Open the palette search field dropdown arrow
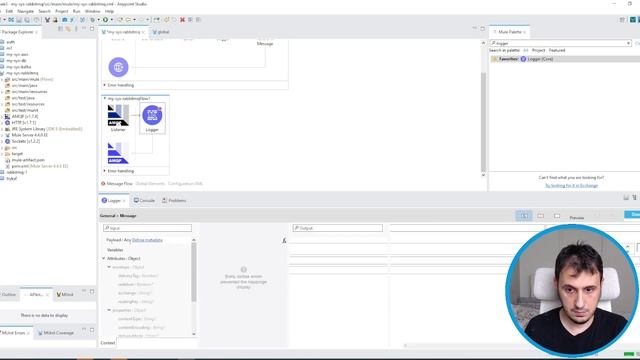Viewport: 640px width, 360px height. (x=628, y=43)
